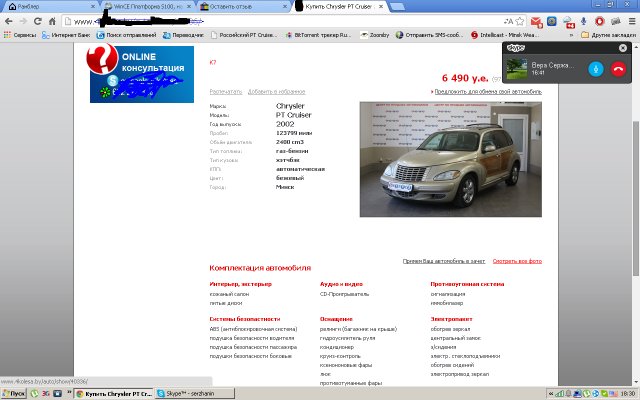Image resolution: width=640 pixels, height=400 pixels.
Task: Expand the quick launch overflow chevron
Action: [69, 392]
